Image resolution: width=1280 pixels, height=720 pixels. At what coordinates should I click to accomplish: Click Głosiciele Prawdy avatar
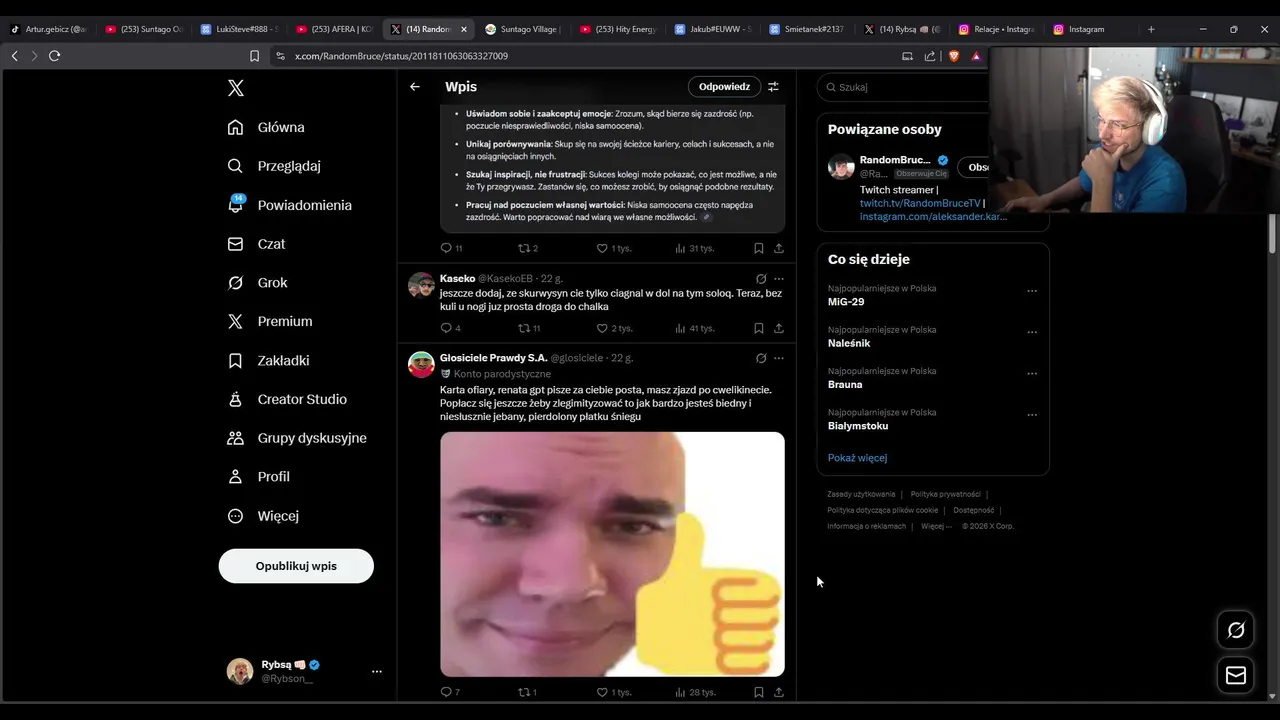421,365
